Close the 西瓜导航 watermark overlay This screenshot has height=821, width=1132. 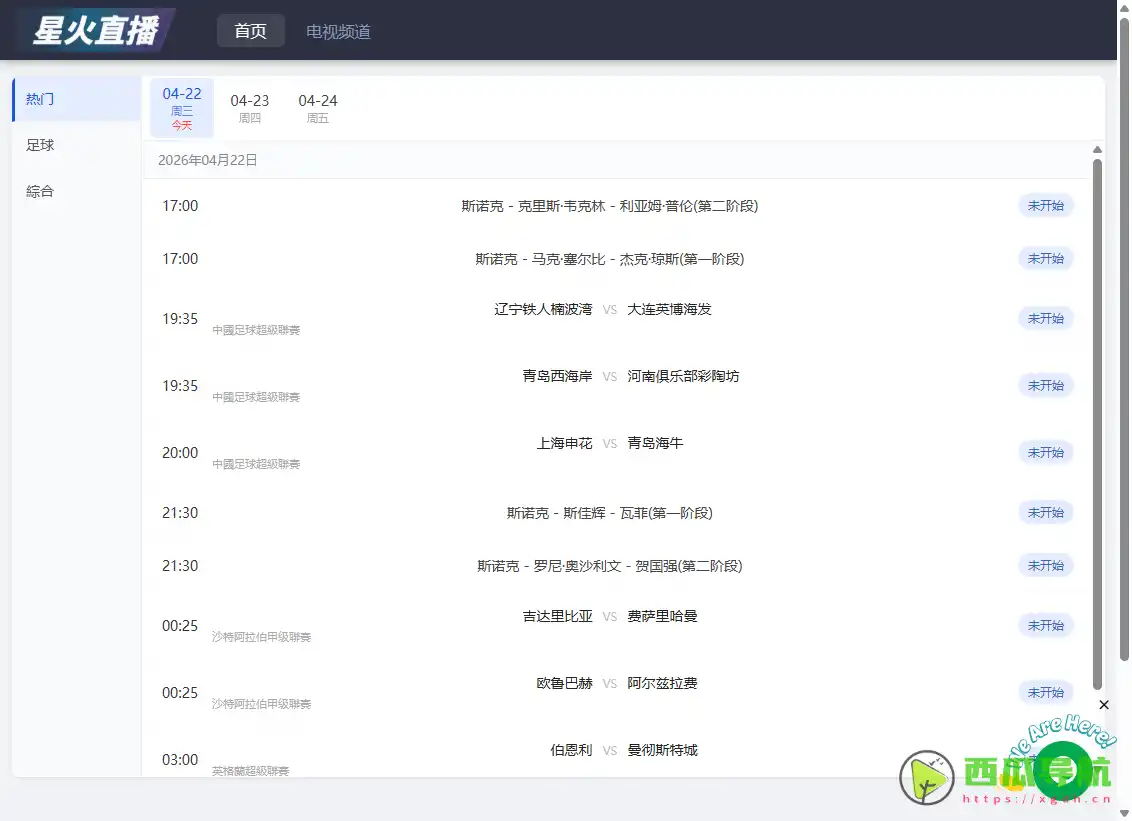click(x=1104, y=705)
